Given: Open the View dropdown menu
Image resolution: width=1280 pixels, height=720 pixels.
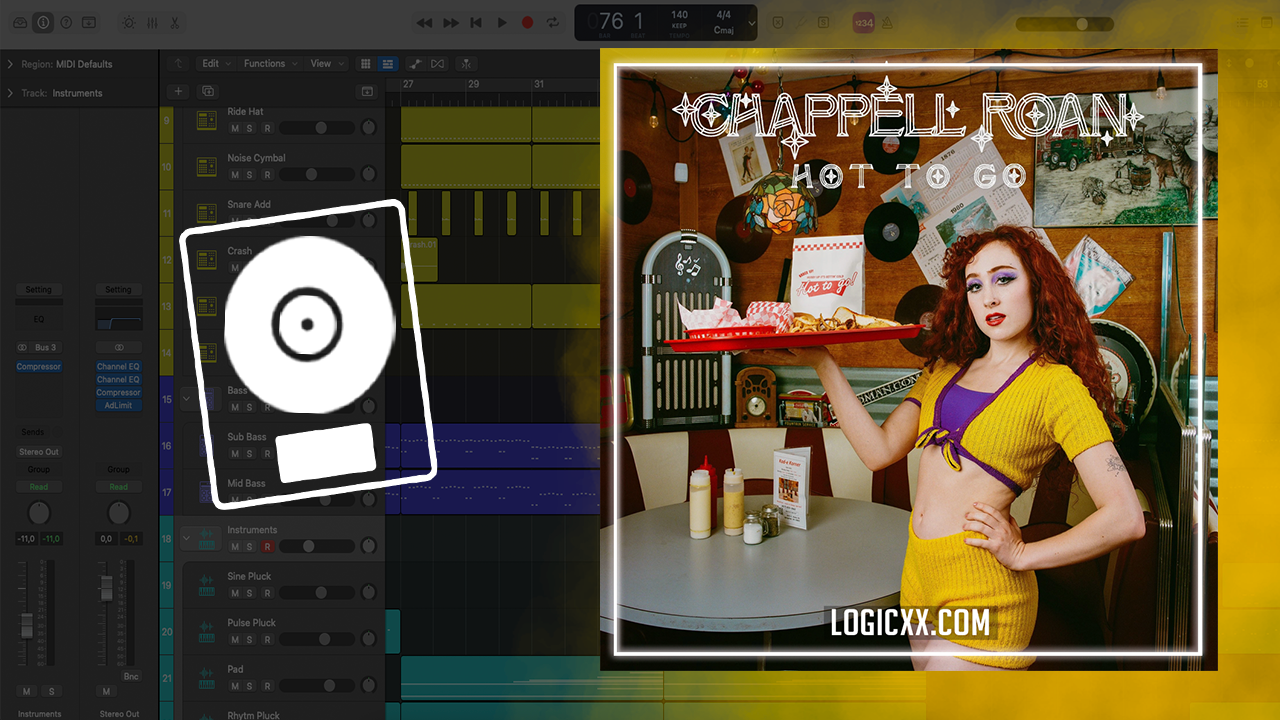Looking at the screenshot, I should point(327,63).
